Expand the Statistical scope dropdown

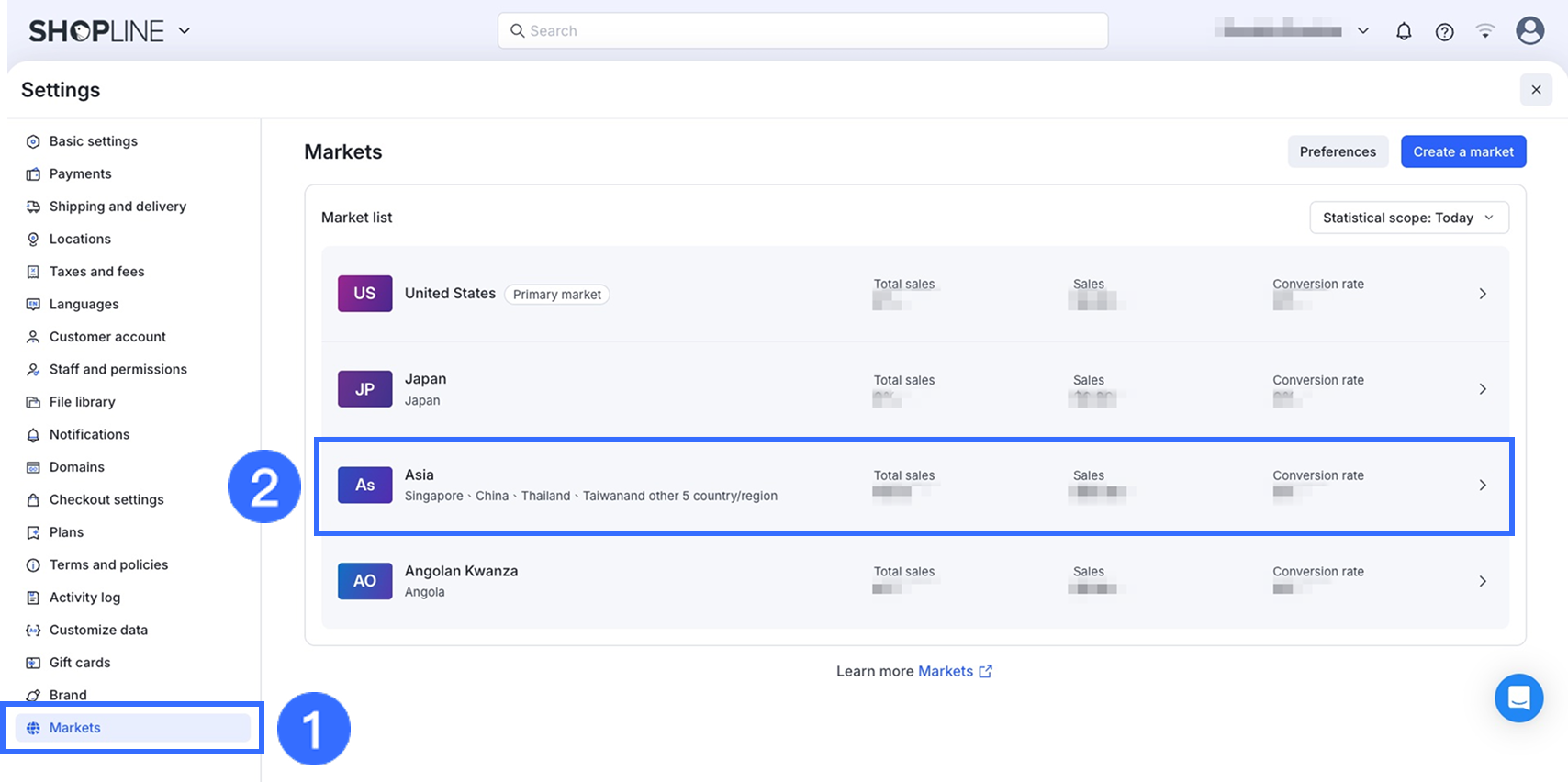(1408, 218)
